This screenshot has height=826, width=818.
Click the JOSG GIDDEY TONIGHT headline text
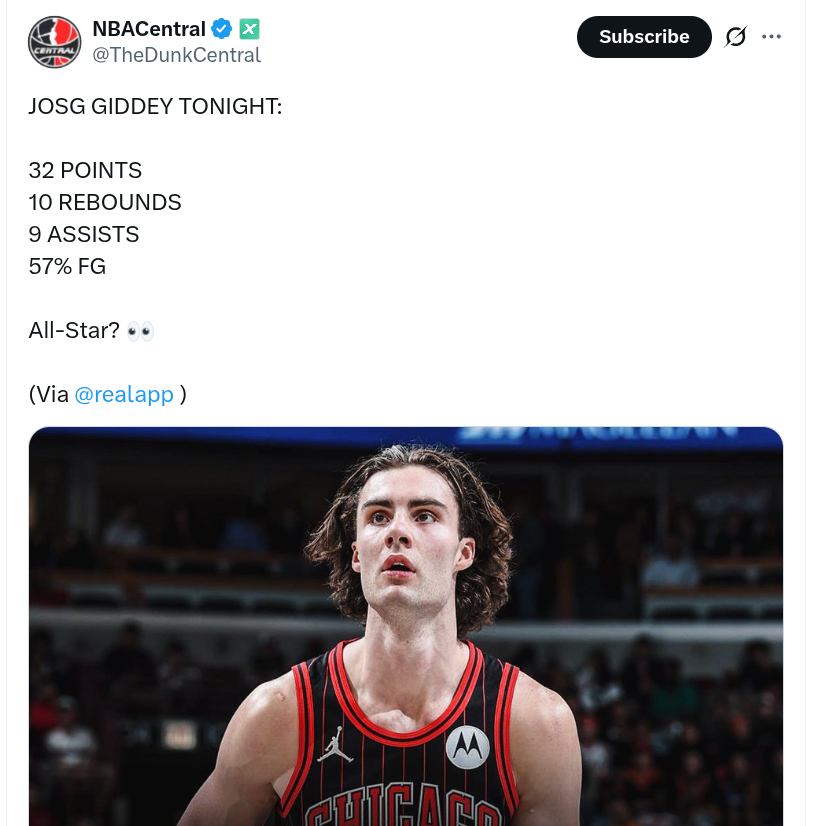click(155, 106)
